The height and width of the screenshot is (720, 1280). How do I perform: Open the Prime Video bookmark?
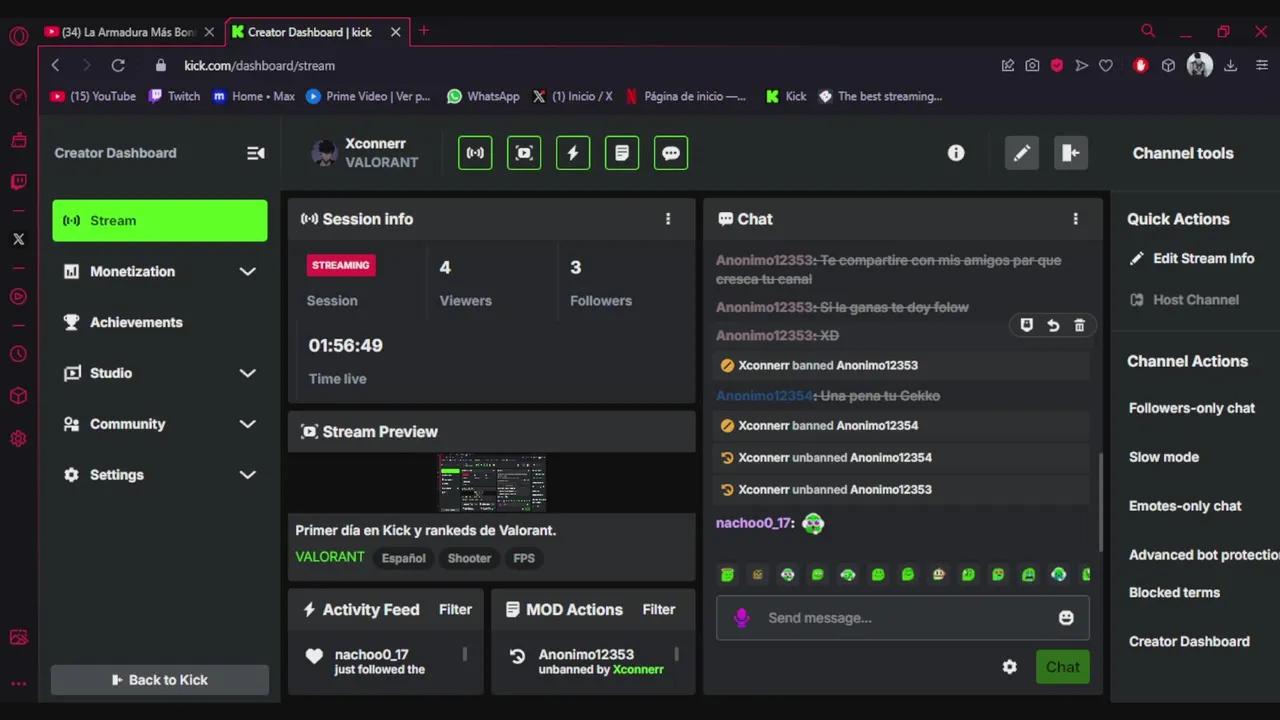(x=368, y=96)
